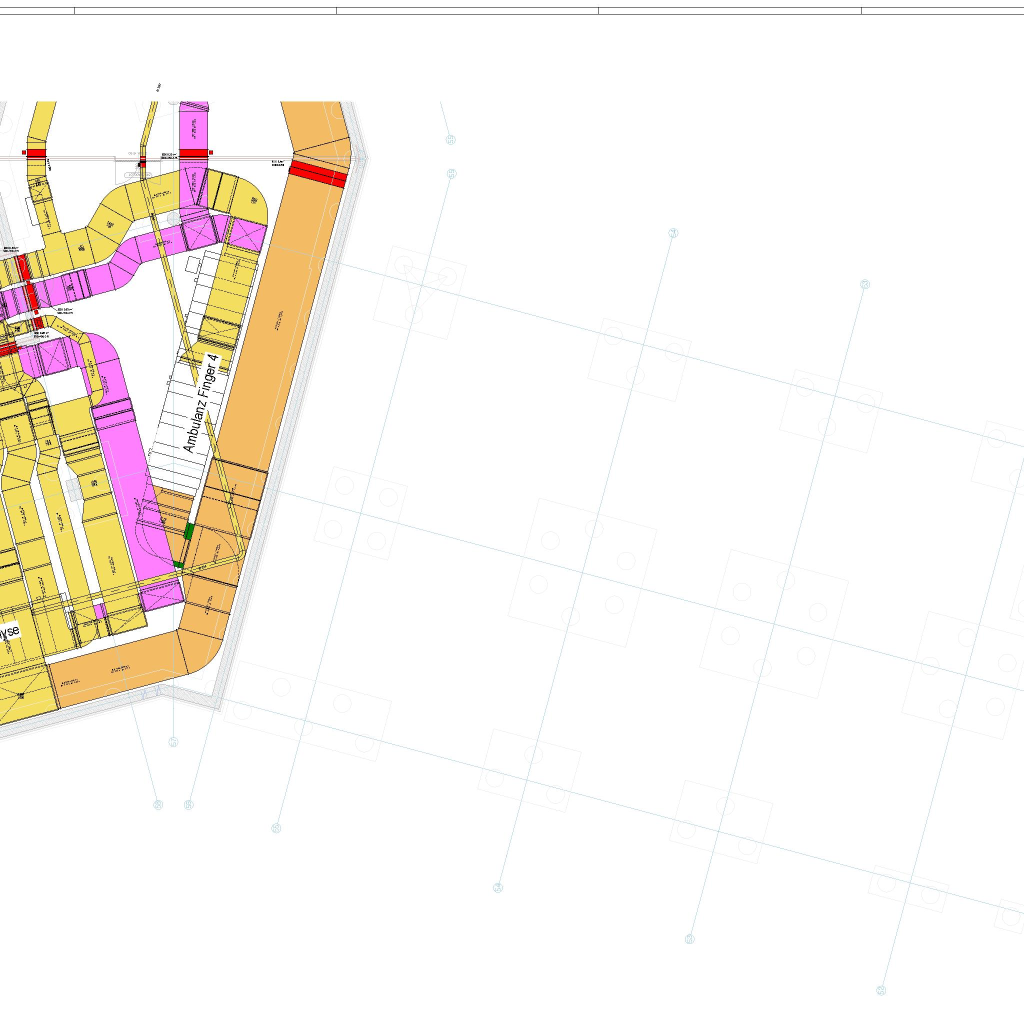
Task: Click the hatched grey wall corner below orange elbow
Action: coord(215,702)
